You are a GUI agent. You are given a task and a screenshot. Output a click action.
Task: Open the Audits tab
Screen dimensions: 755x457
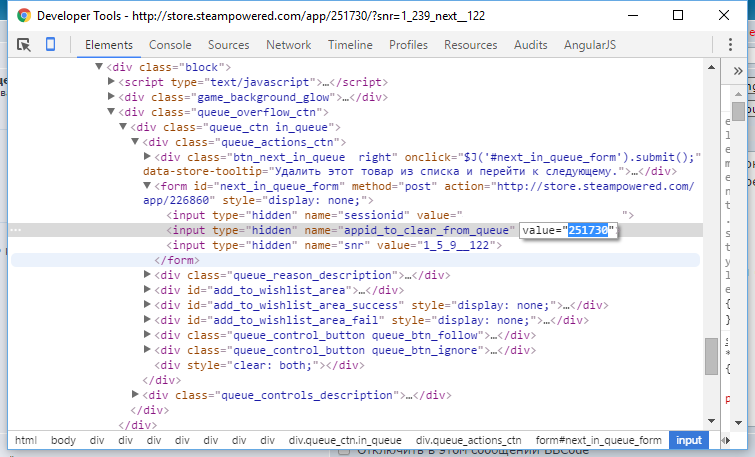pos(530,45)
